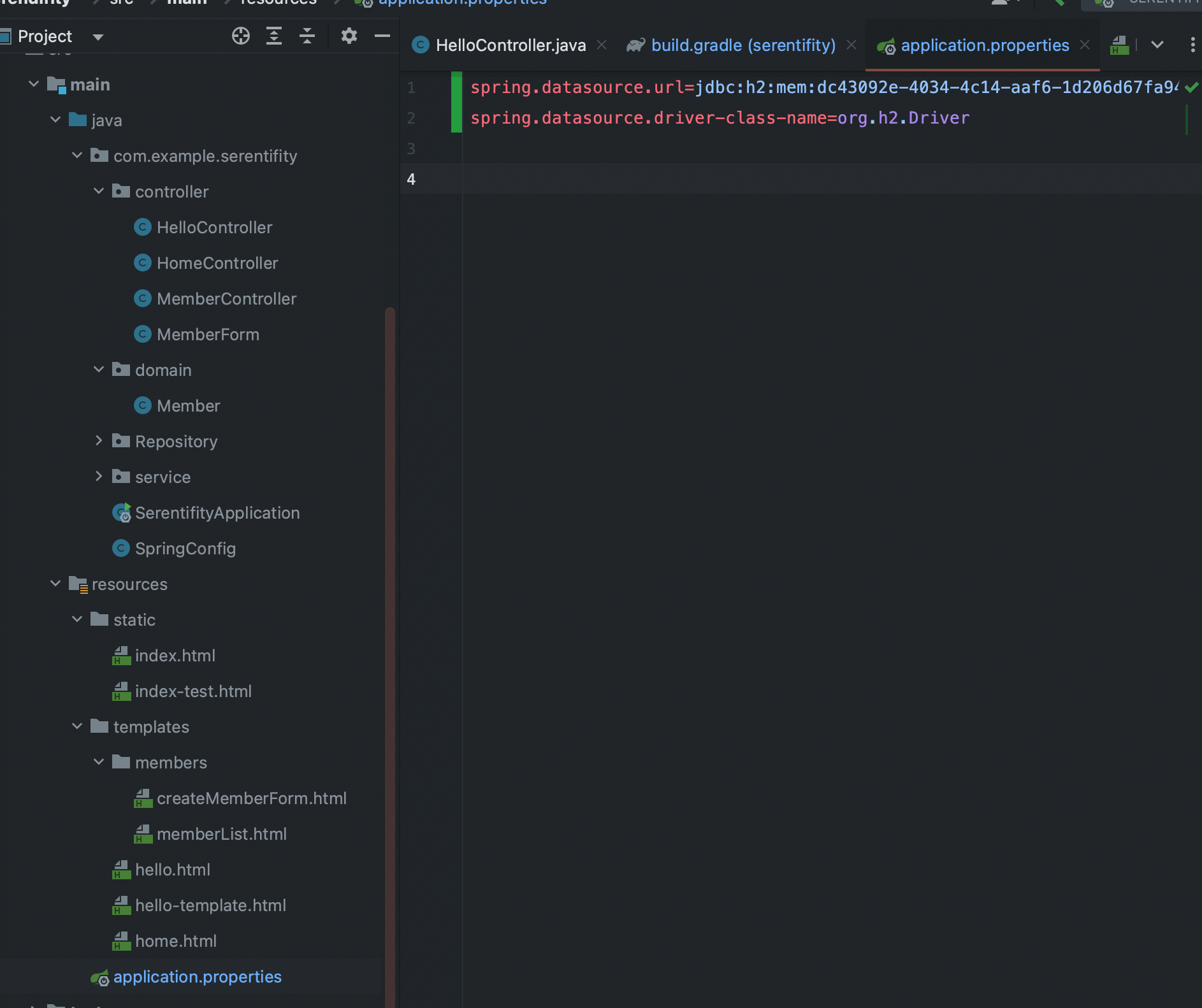Select Member class under domain

click(x=188, y=406)
